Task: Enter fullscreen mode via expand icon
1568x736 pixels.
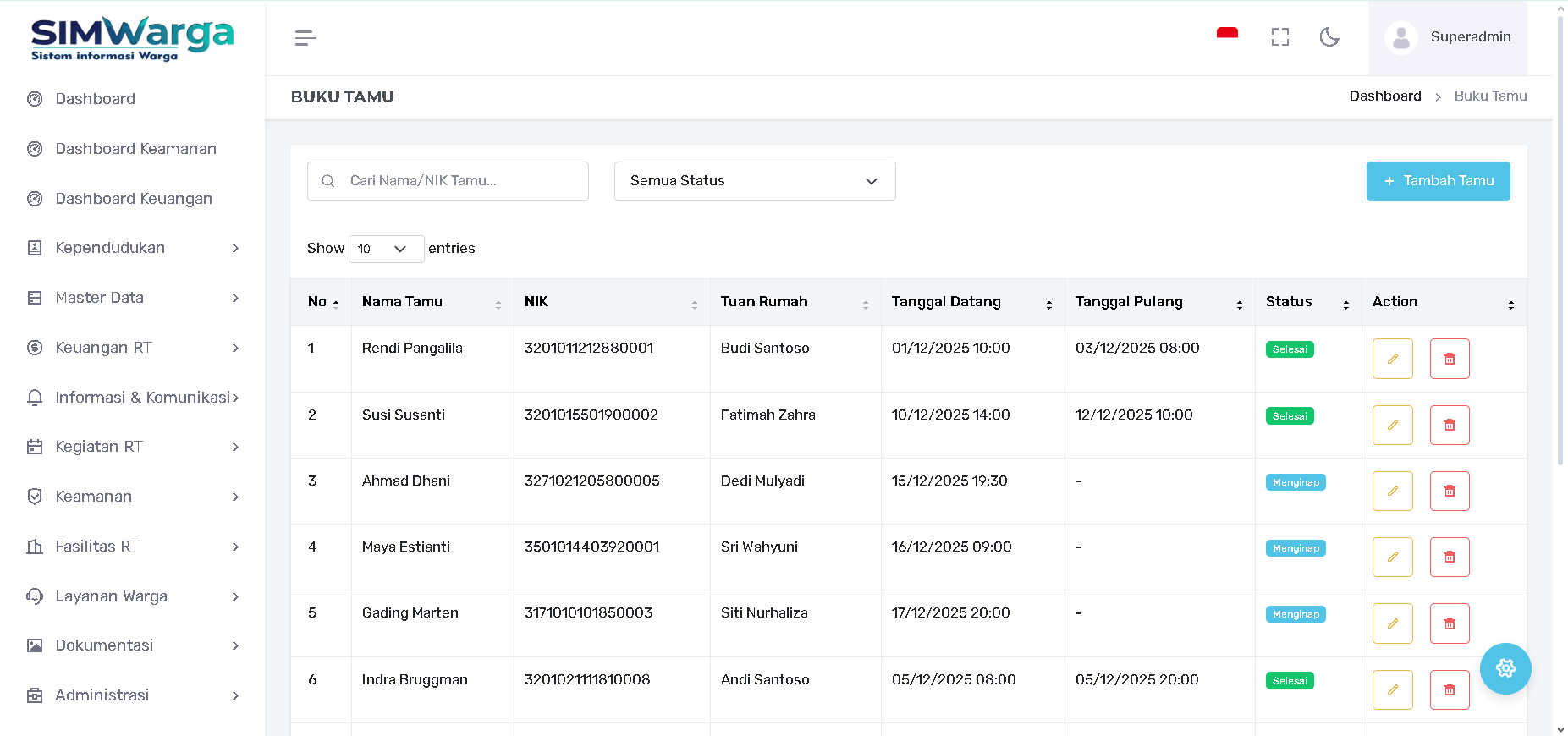Action: coord(1279,37)
